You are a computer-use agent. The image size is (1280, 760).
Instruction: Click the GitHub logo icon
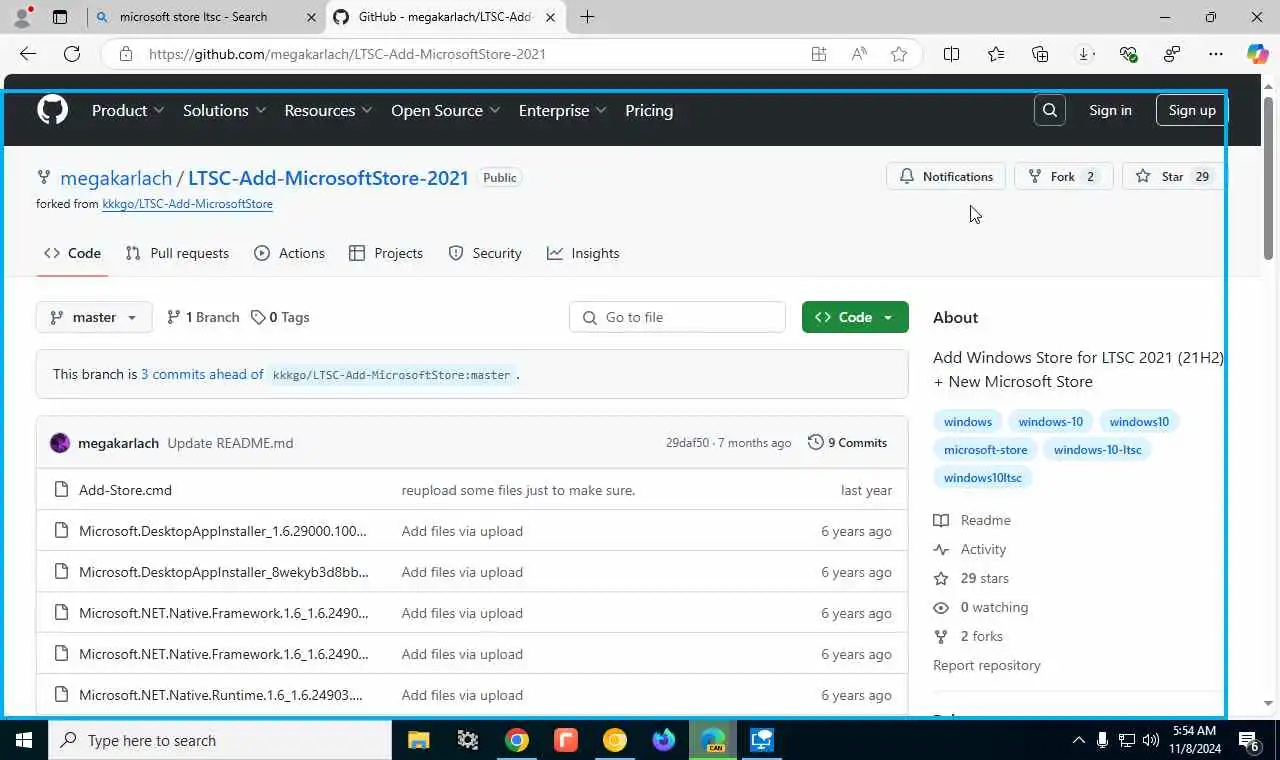tap(52, 109)
